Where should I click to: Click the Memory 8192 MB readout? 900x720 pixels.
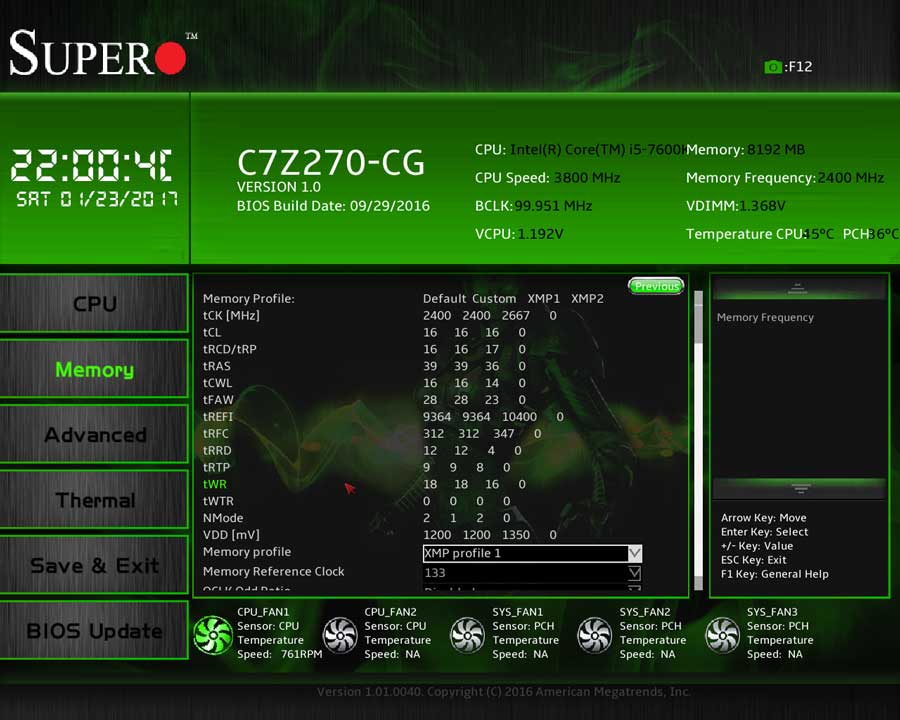tap(745, 150)
